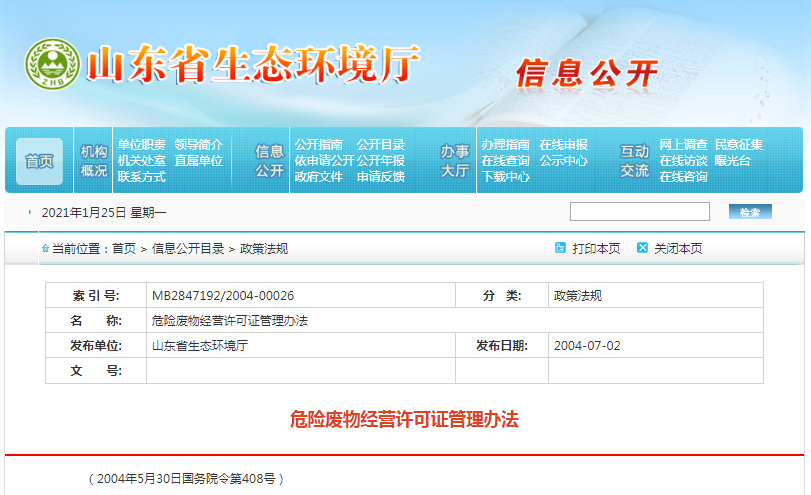This screenshot has width=811, height=495.
Task: Select index number MB2847192/2004-00026
Action: pos(223,296)
